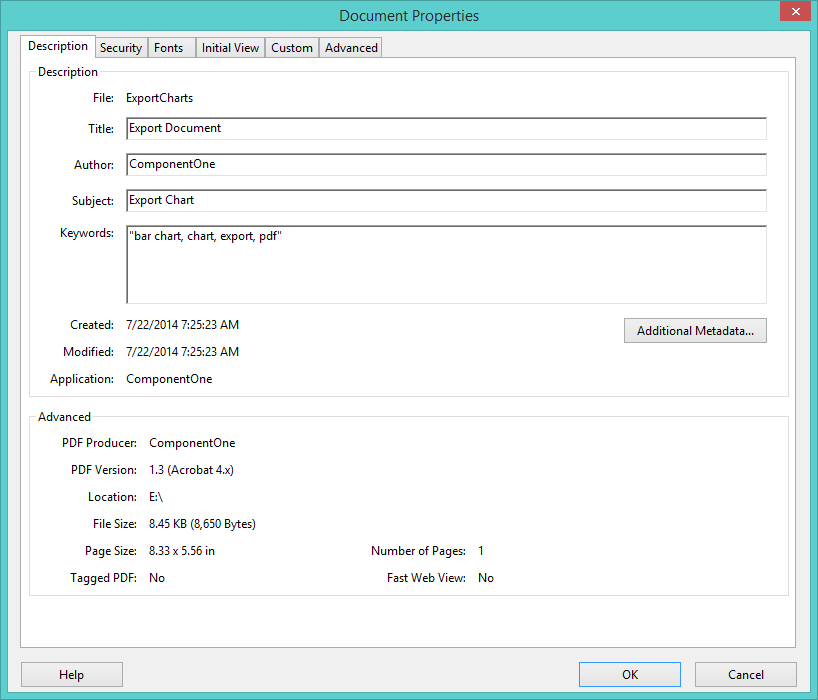Screen dimensions: 818x700
Task: Select the Initial View tab
Action: (x=230, y=47)
